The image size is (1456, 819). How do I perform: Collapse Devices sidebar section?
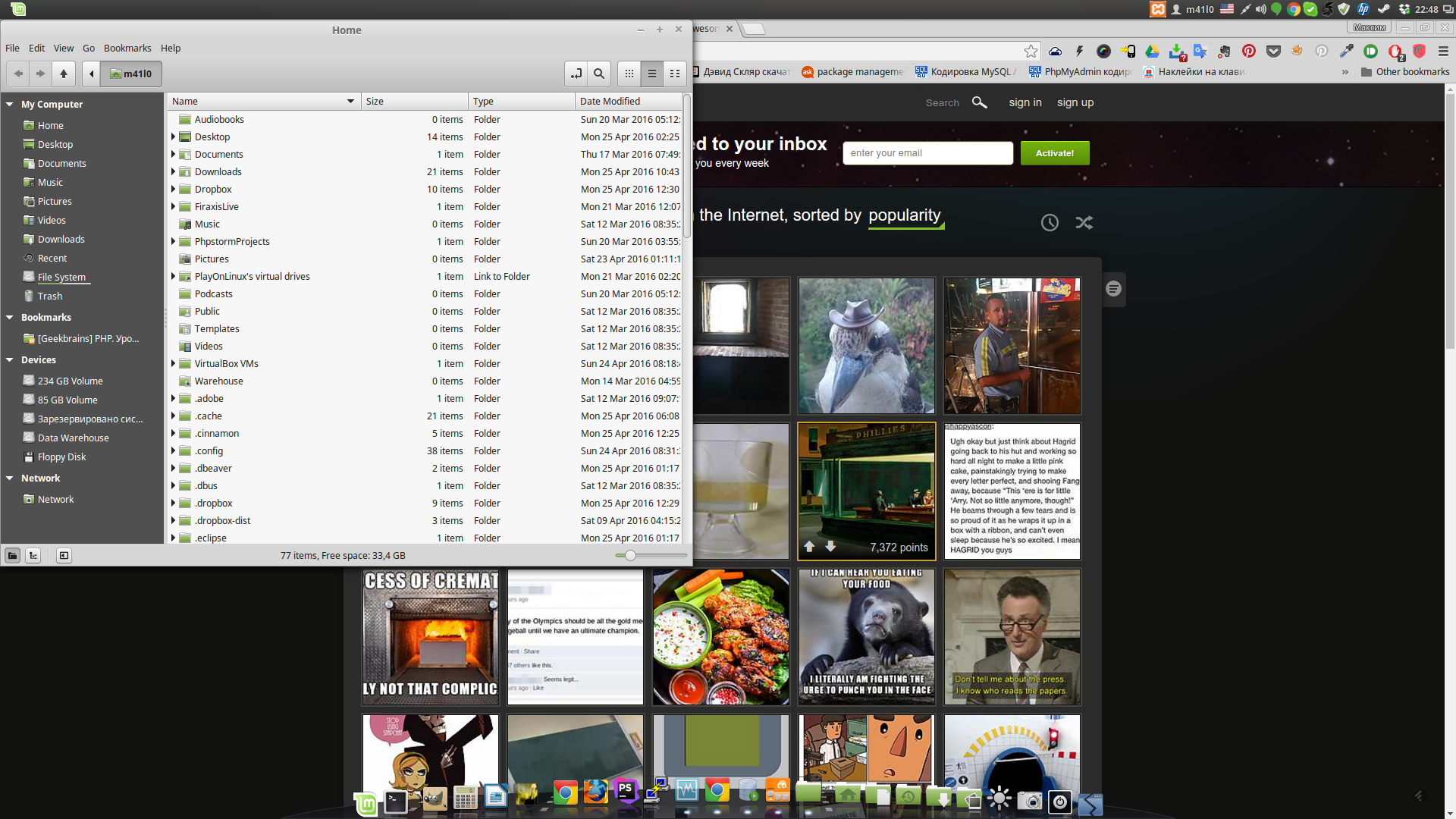tap(10, 360)
